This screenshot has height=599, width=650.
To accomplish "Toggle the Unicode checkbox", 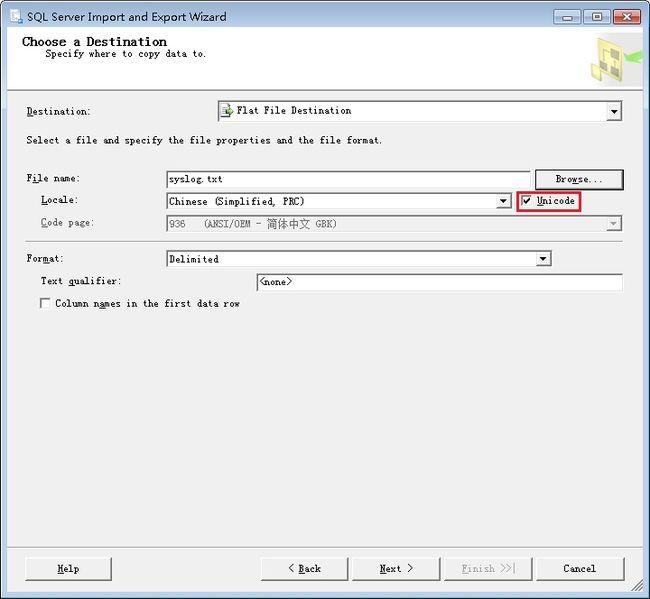I will (x=526, y=201).
